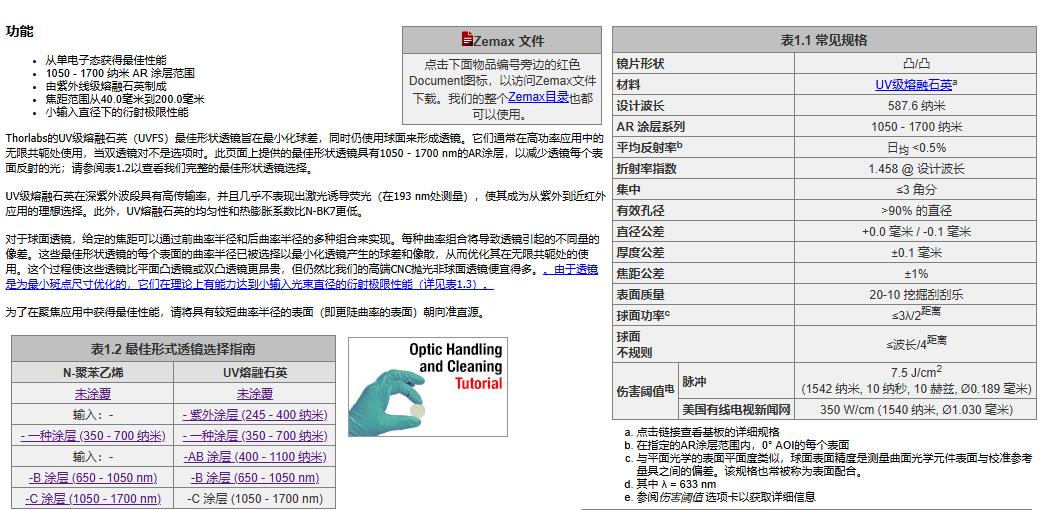Click the 表1.1 常见规格 table title
The width and height of the screenshot is (1047, 510).
[x=824, y=40]
